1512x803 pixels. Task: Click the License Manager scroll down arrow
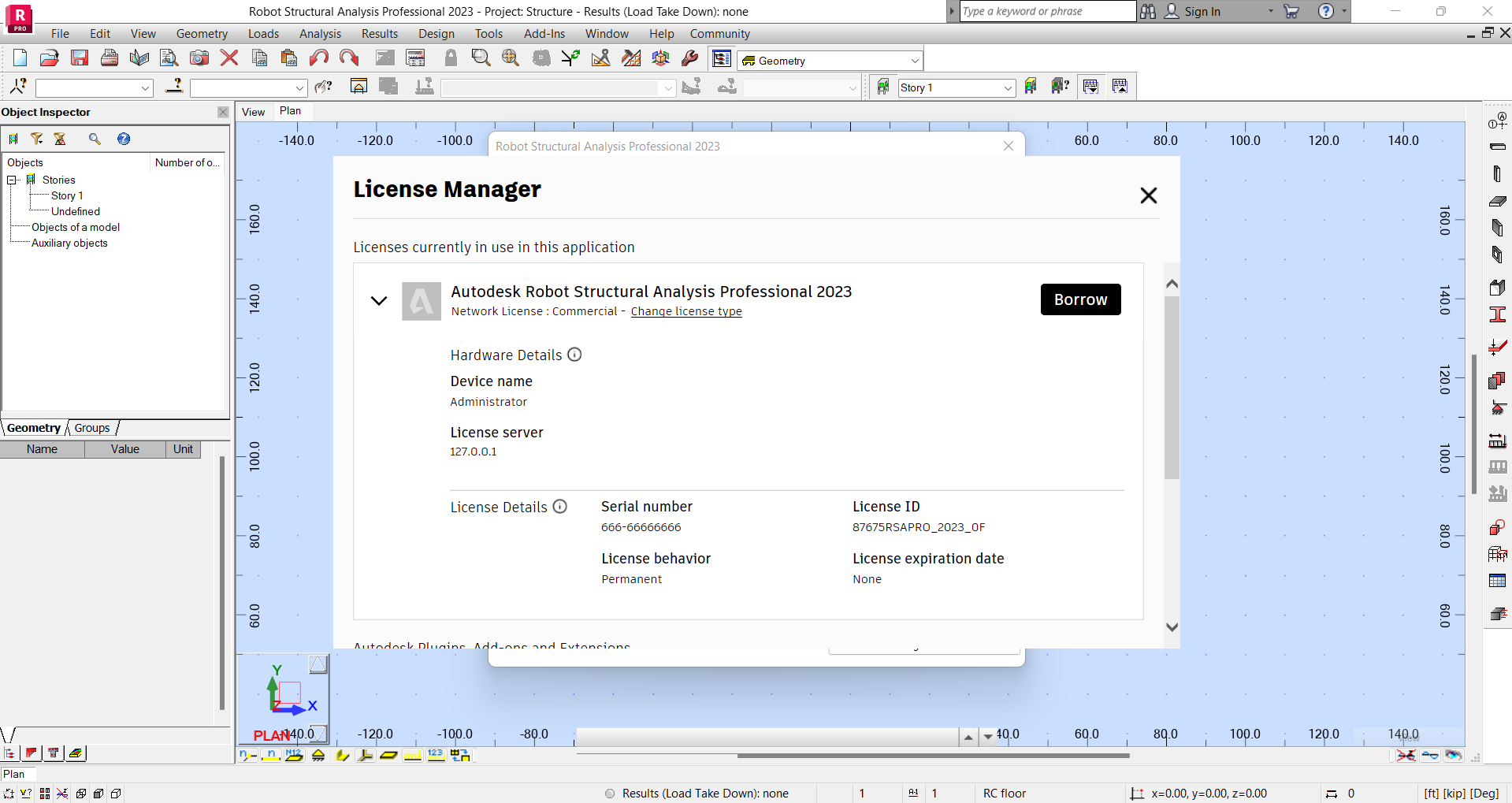click(1172, 627)
